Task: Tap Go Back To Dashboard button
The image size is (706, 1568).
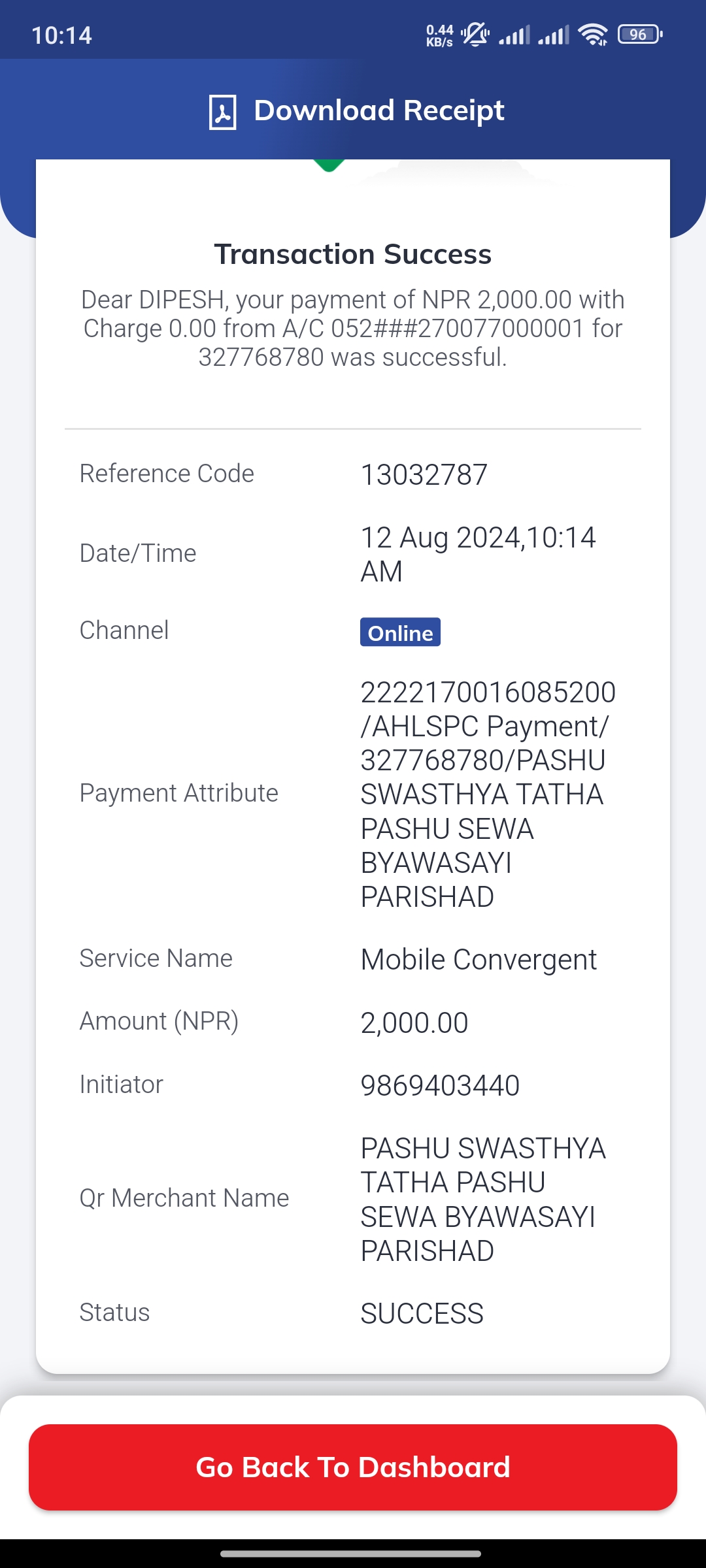Action: [x=353, y=1467]
